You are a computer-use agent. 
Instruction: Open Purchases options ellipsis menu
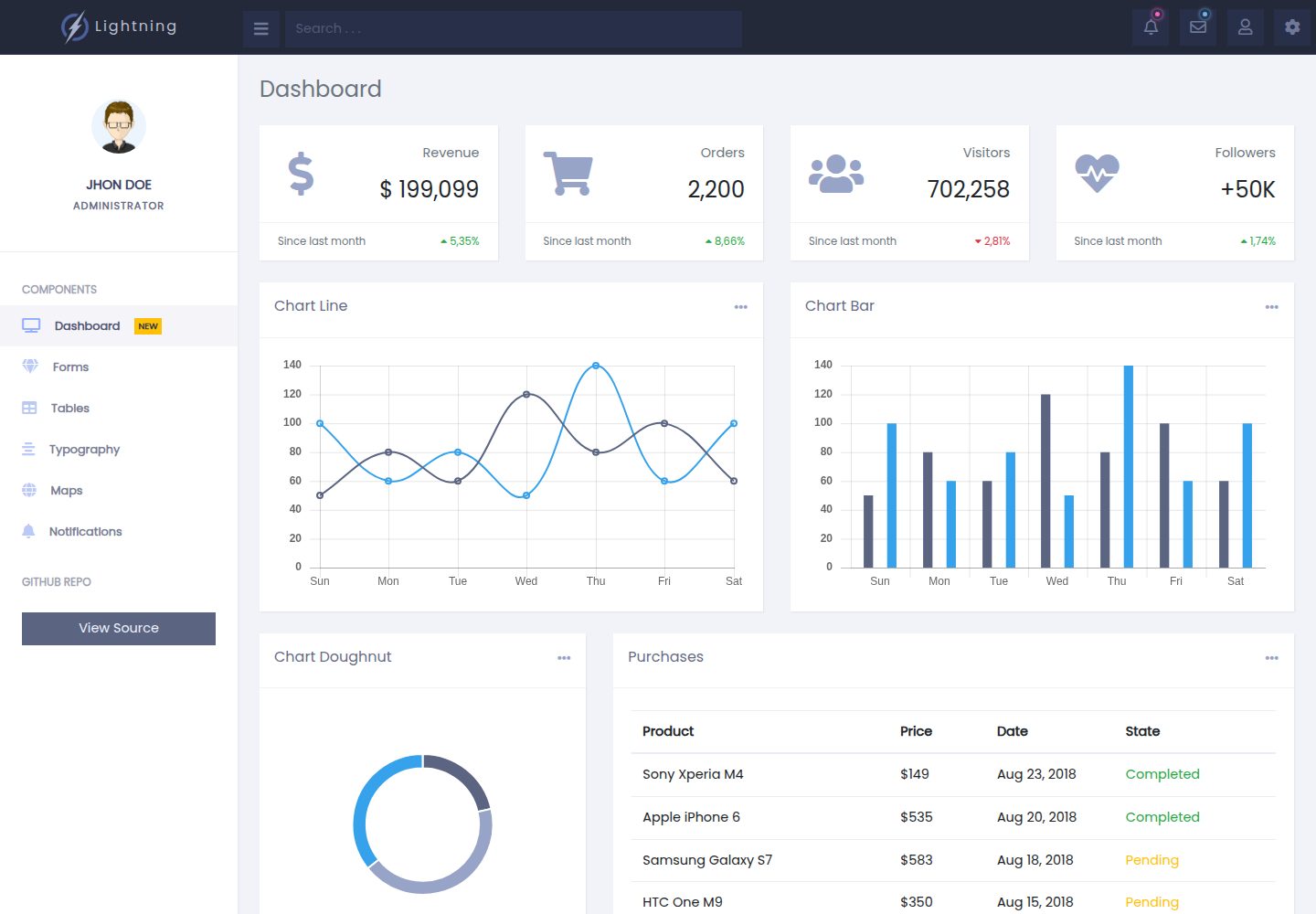pos(1272,658)
